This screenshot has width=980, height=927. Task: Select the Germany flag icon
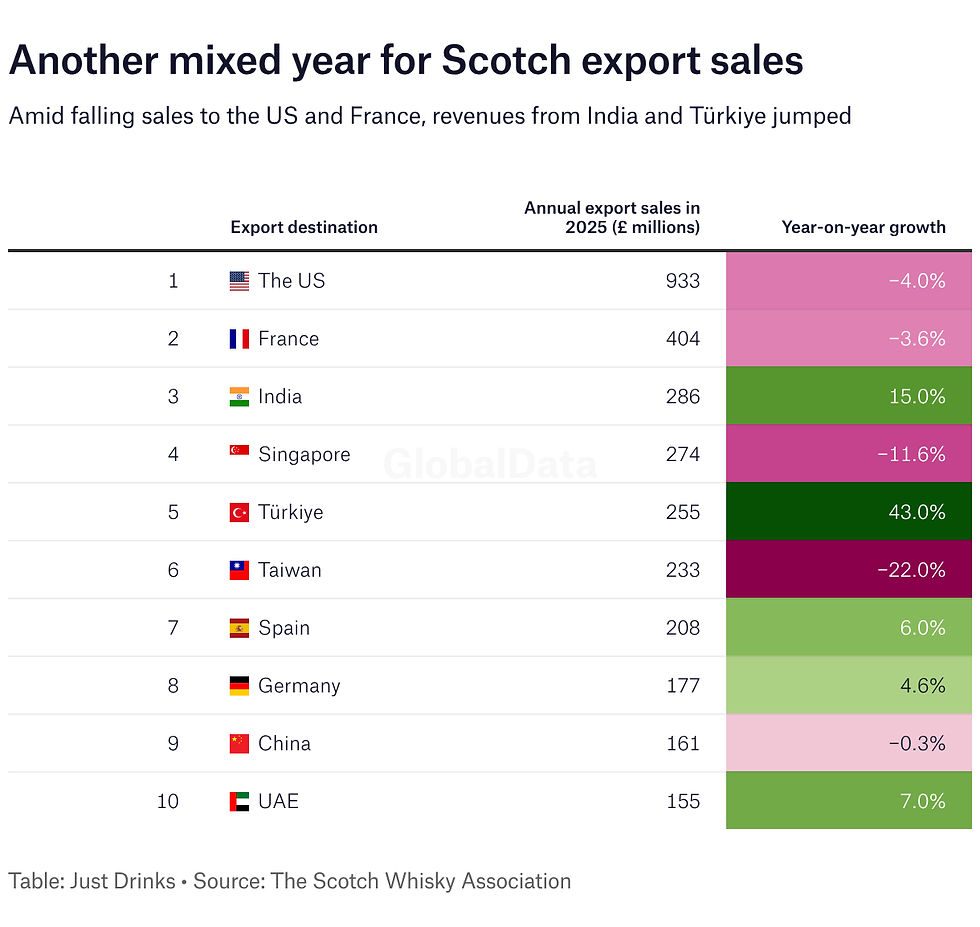tap(239, 686)
